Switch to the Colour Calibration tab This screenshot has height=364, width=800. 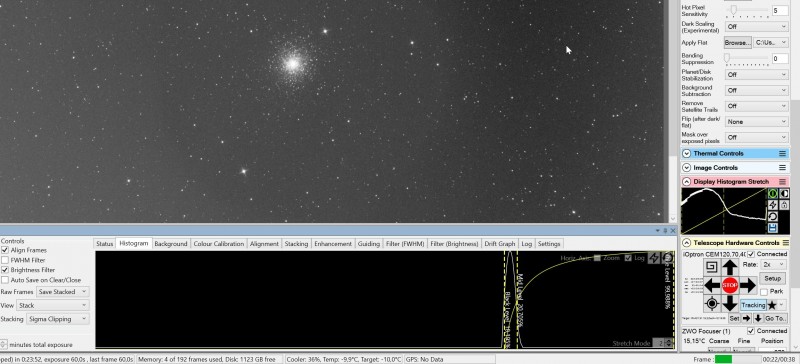[218, 244]
